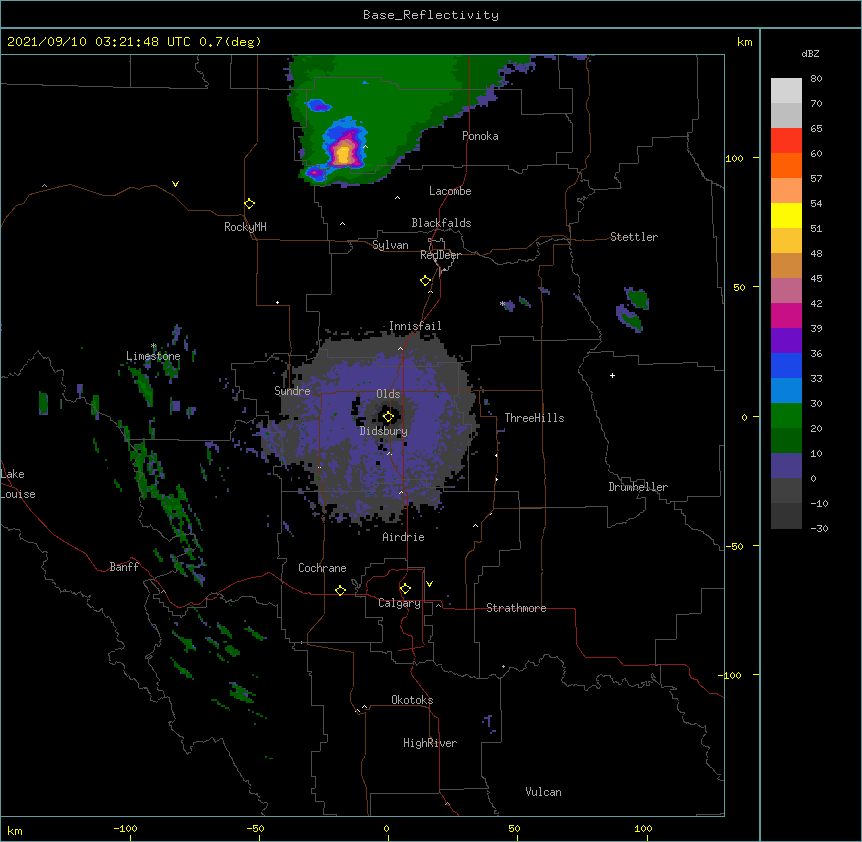Click the Banff label on map

pyautogui.click(x=124, y=567)
